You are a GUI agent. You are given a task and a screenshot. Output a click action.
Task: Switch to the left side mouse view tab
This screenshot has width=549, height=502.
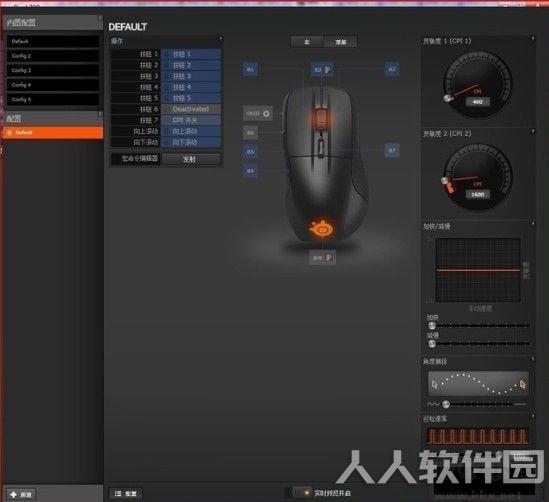(x=307, y=42)
